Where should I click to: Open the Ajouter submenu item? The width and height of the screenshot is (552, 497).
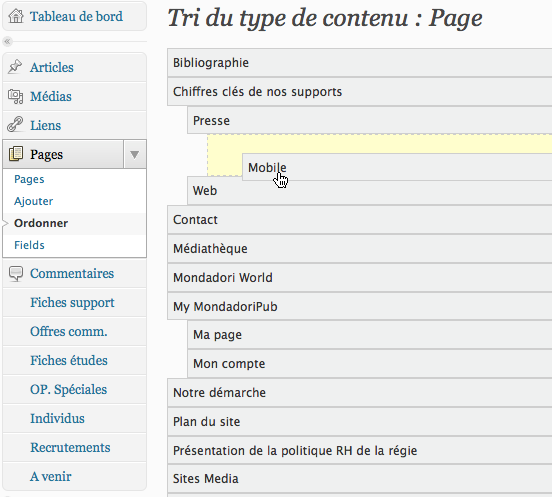[x=33, y=201]
